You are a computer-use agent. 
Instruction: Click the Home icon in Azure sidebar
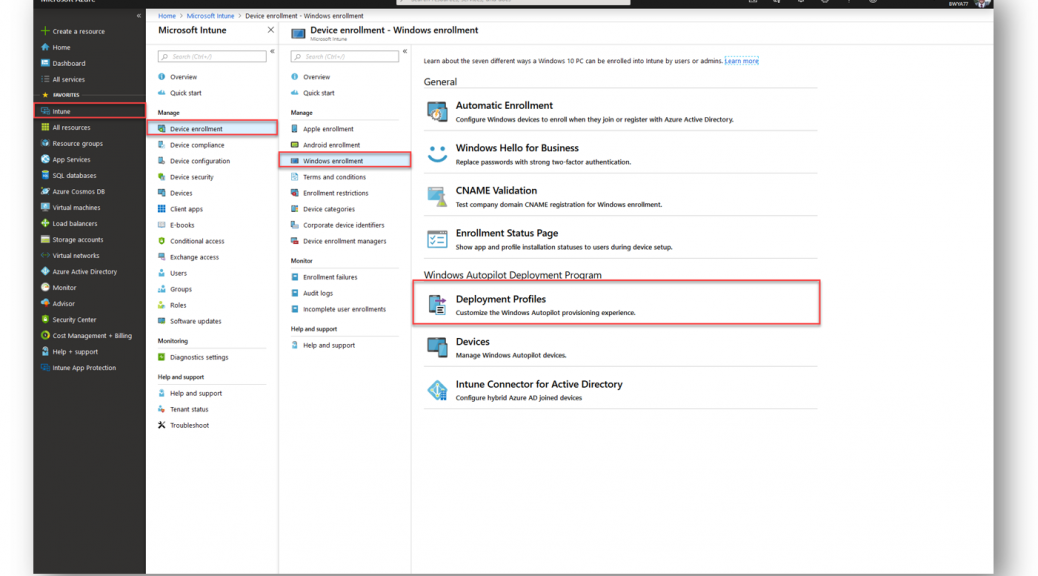click(45, 47)
